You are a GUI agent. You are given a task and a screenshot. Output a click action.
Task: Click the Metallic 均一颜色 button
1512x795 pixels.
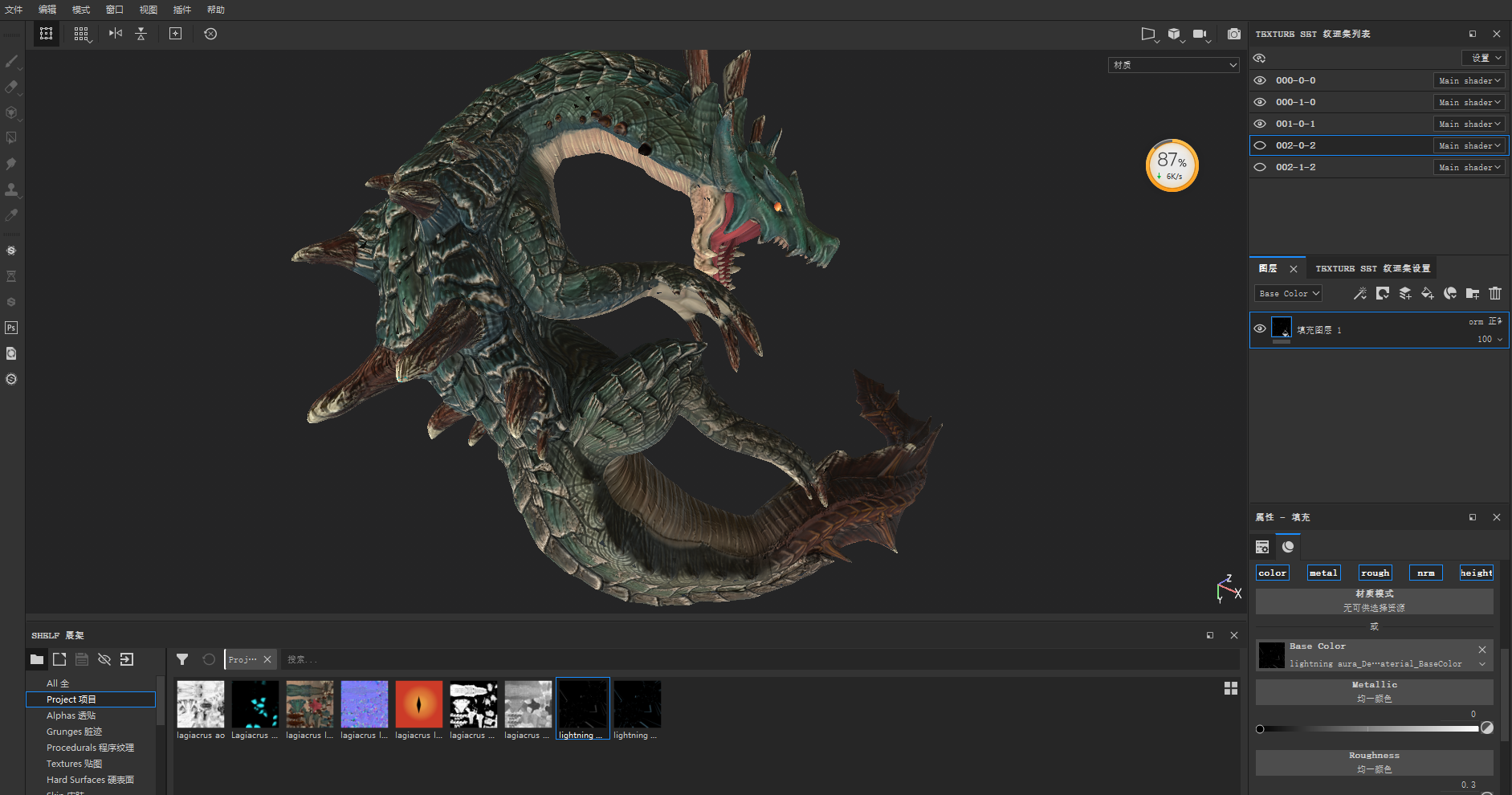click(1374, 691)
